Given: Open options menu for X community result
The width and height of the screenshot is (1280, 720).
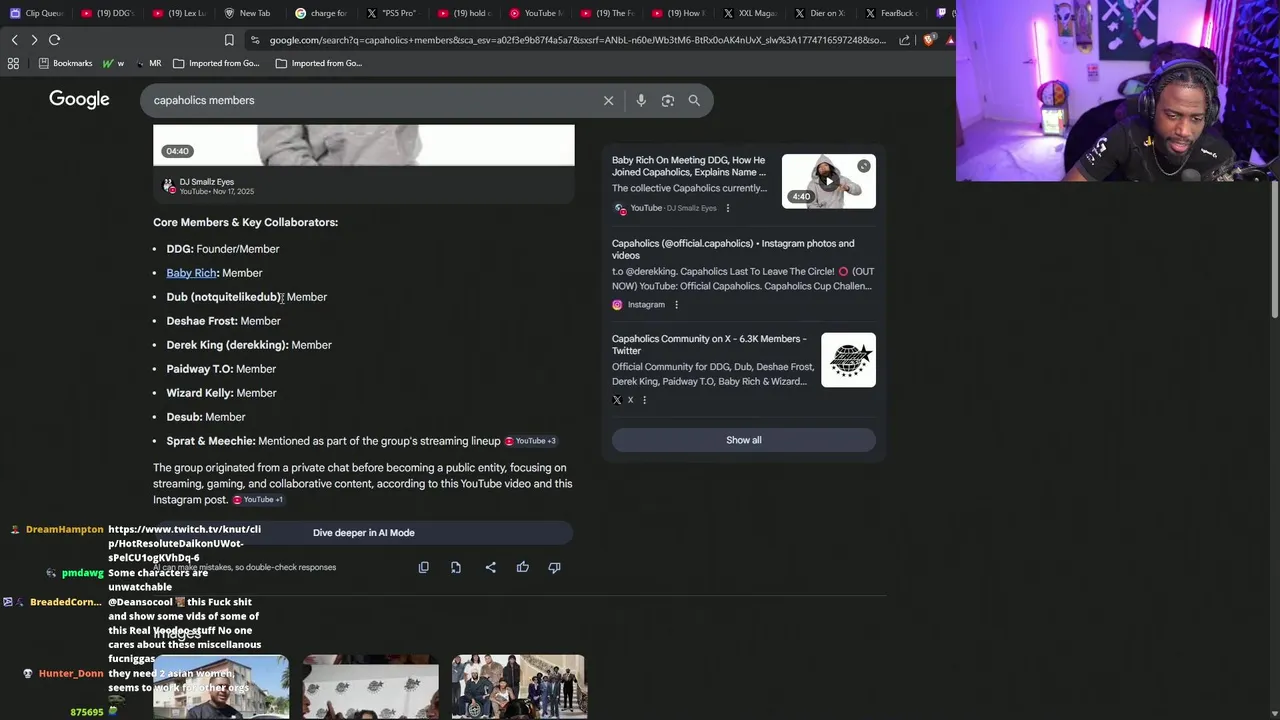Looking at the screenshot, I should click(x=644, y=400).
